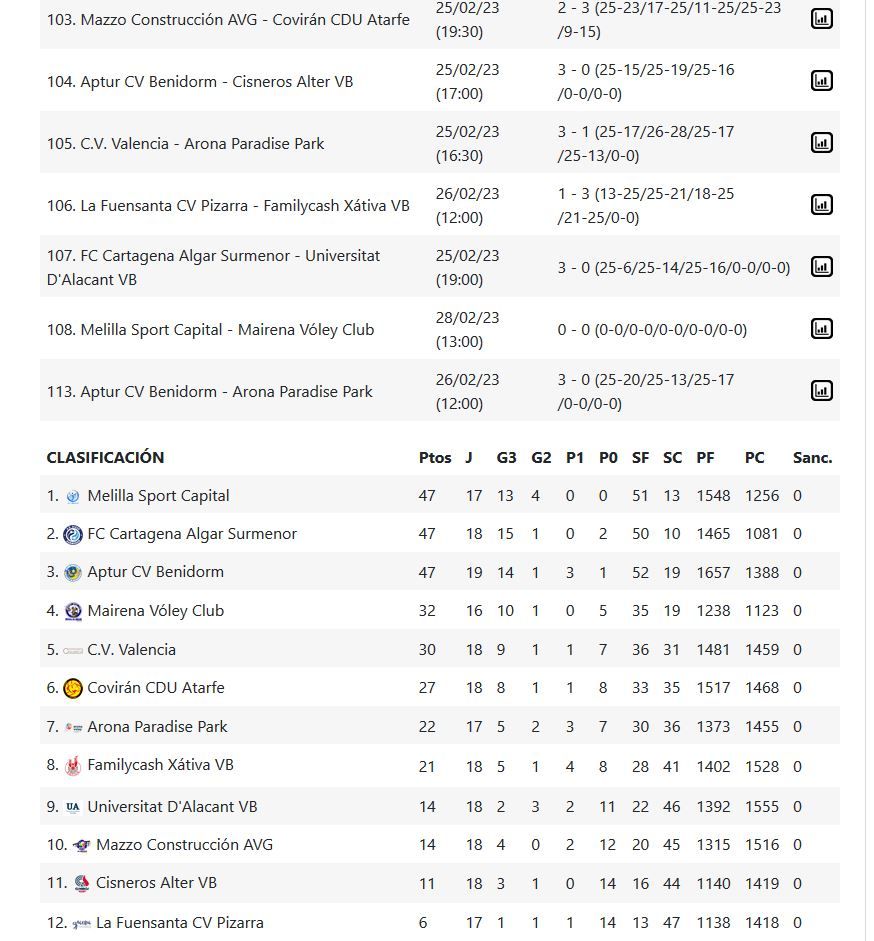
Task: Open stats icon for Melilla match 108
Action: [x=821, y=329]
